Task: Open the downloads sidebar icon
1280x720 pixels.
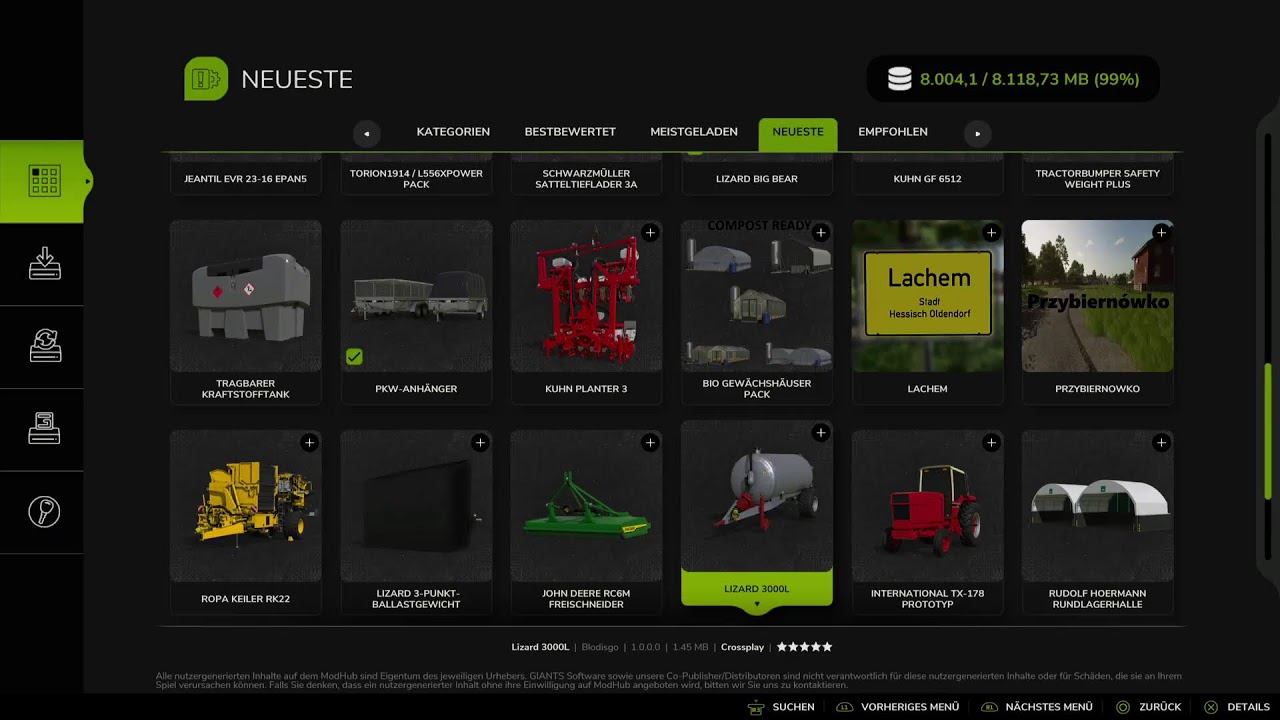Action: click(45, 264)
